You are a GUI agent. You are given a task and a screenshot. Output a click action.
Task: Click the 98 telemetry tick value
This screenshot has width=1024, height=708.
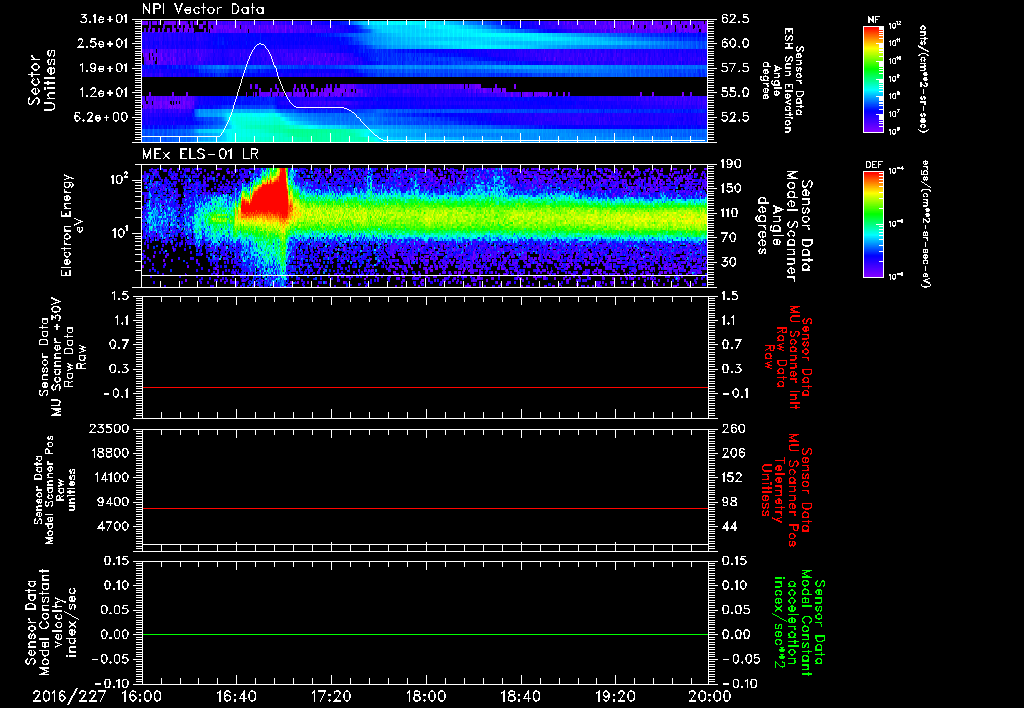click(x=729, y=502)
